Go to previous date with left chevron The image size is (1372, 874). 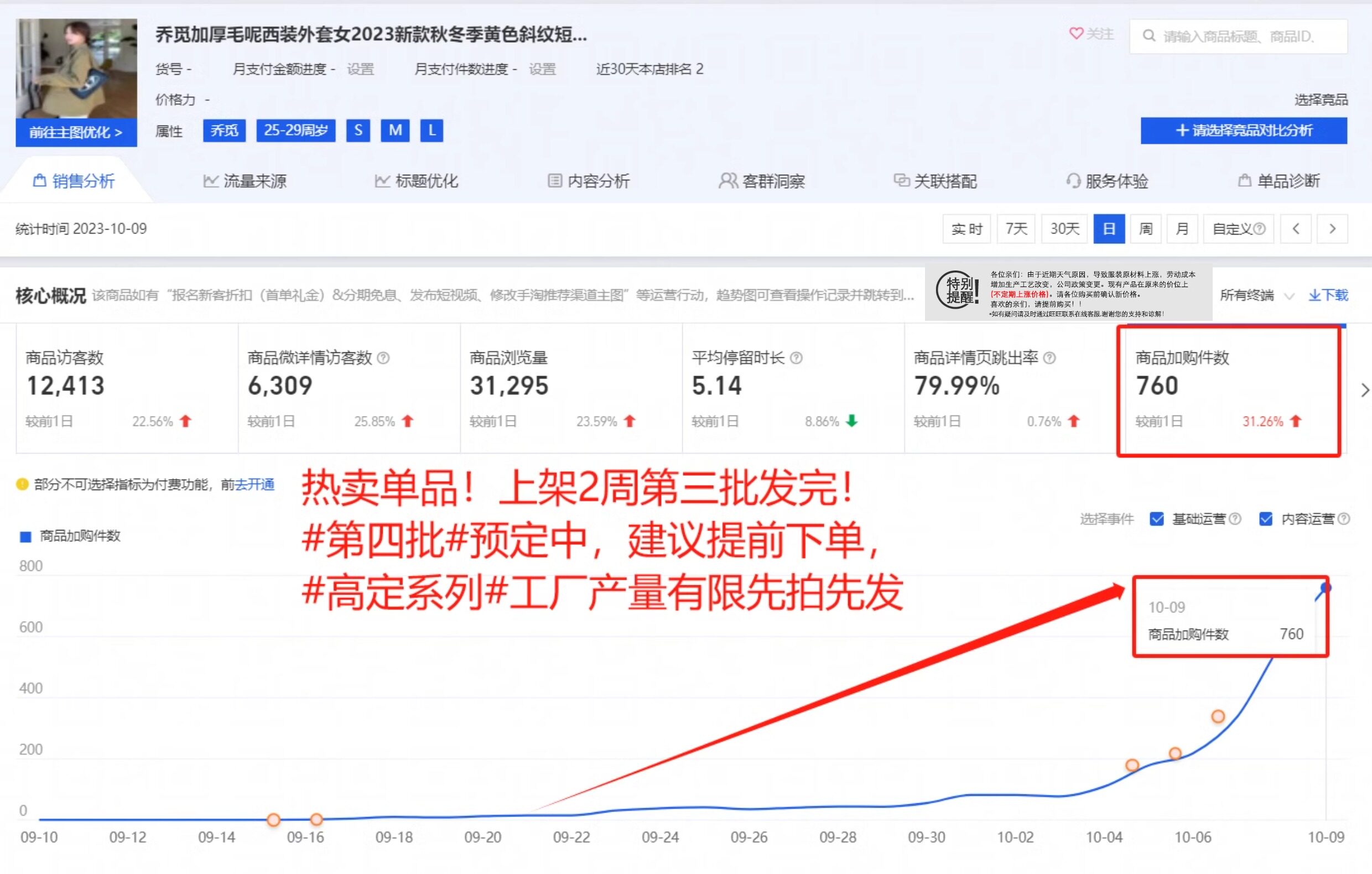point(1296,229)
